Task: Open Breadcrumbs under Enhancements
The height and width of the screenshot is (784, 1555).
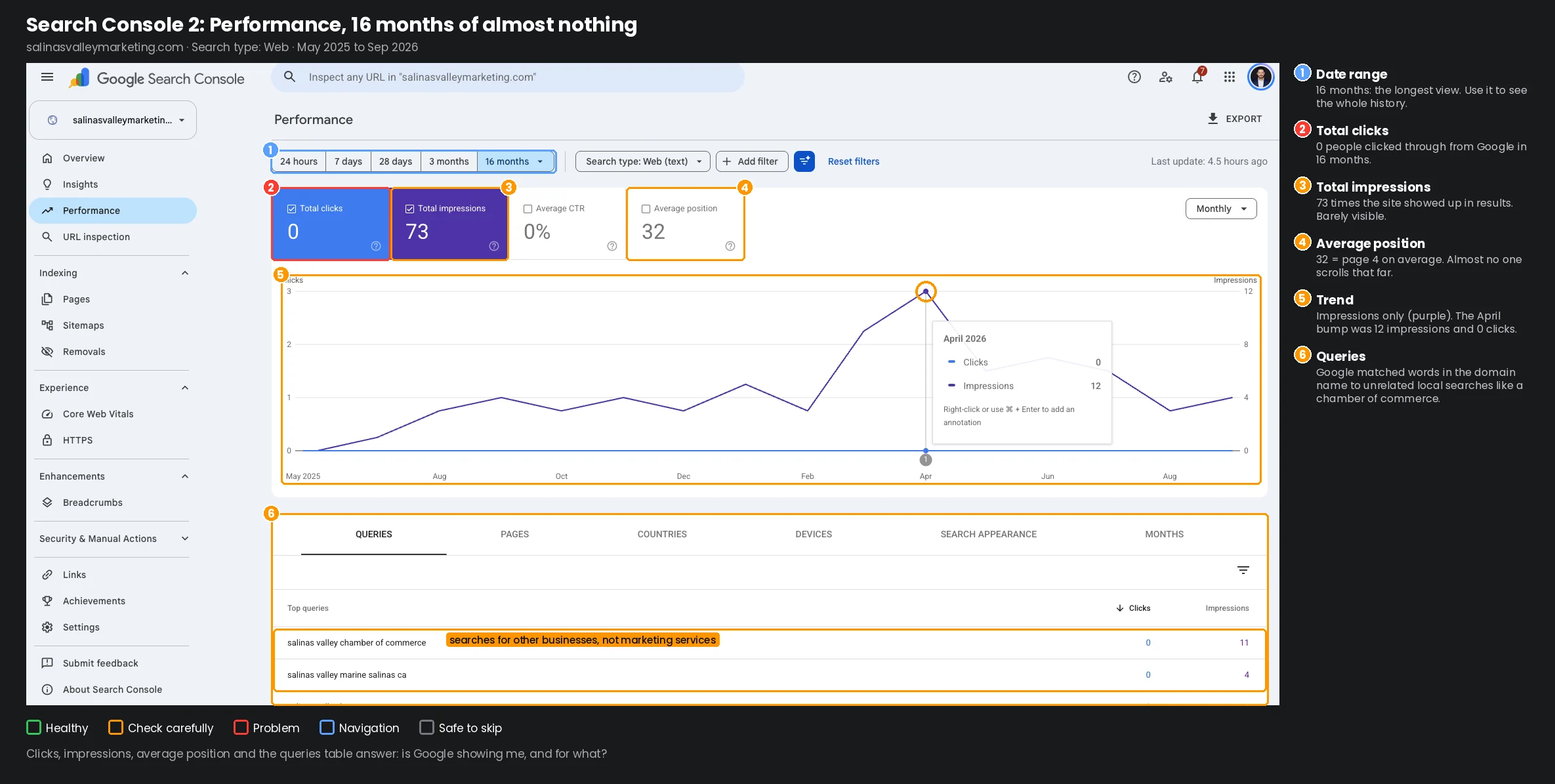Action: coord(113,503)
